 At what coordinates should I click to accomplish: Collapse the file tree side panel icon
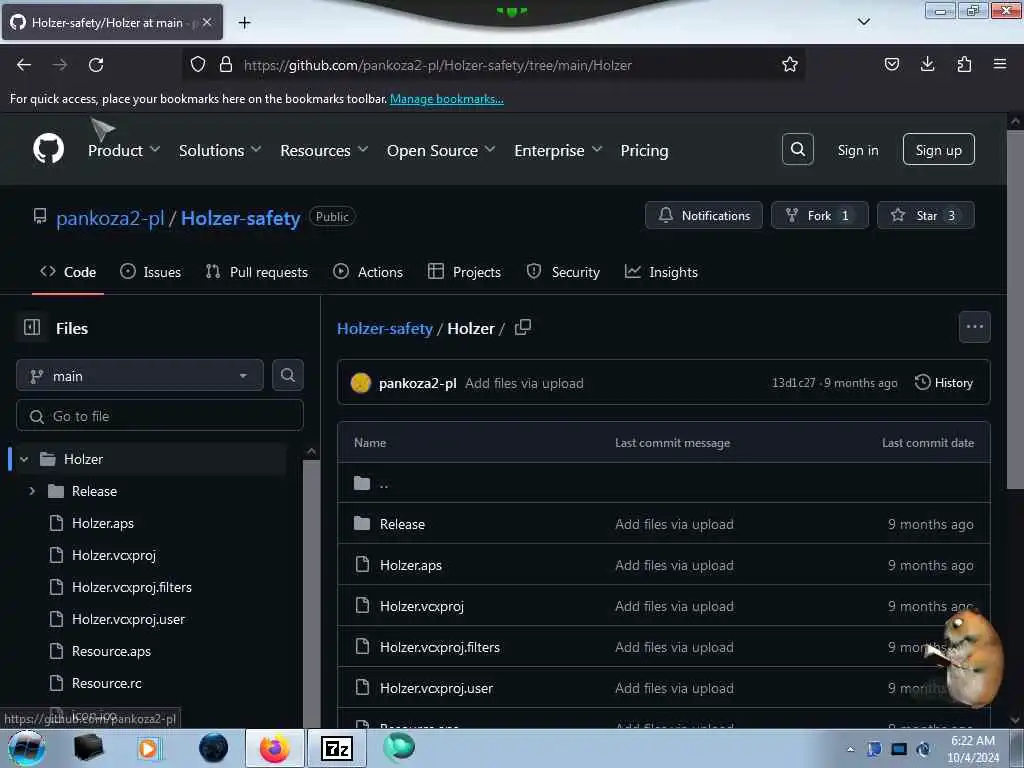[x=32, y=327]
